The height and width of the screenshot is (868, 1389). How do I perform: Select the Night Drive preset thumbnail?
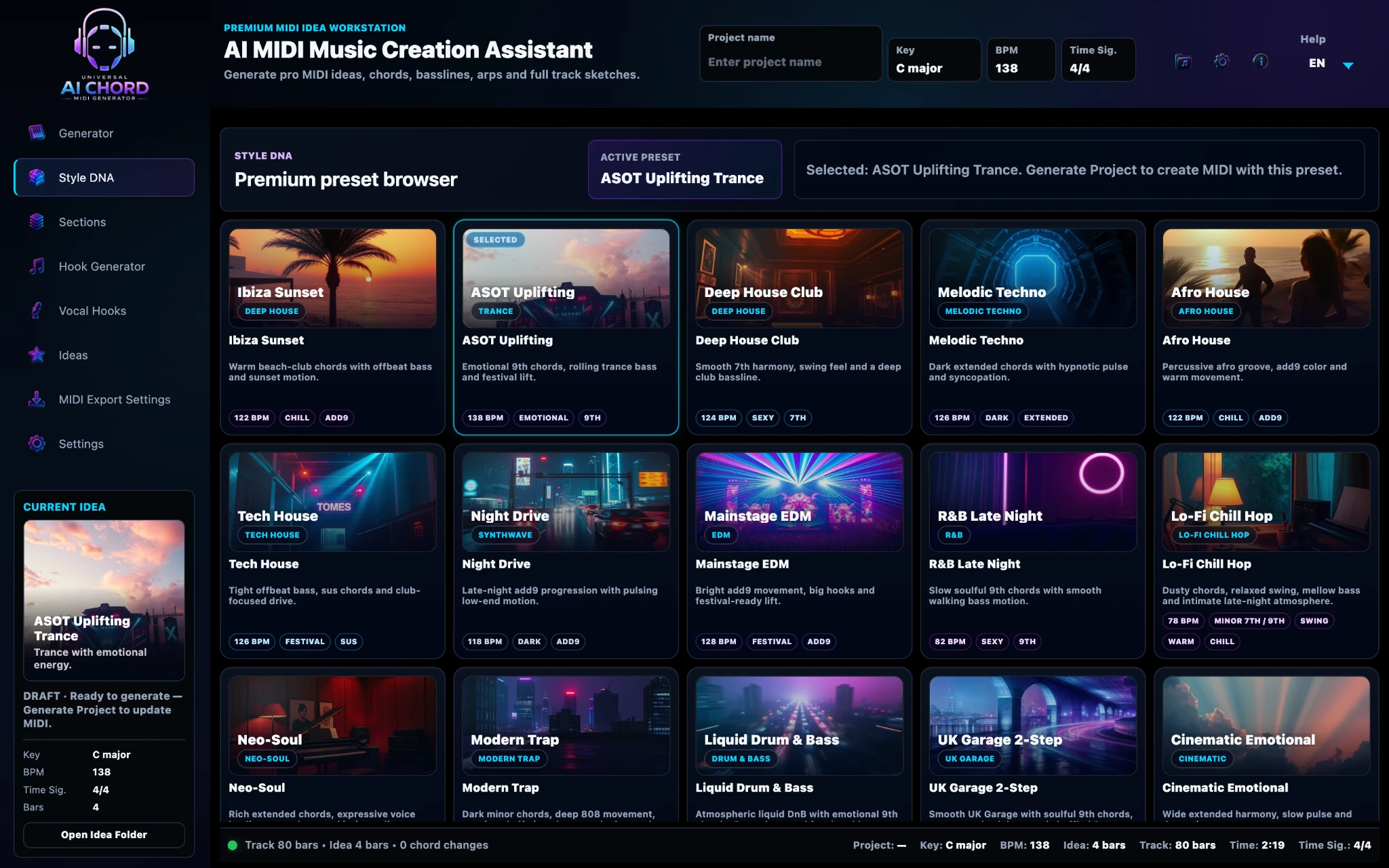tap(566, 502)
